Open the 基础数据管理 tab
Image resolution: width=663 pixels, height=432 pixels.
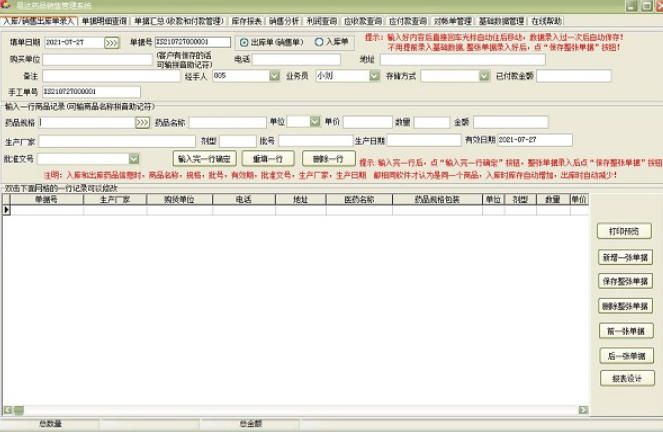point(501,21)
